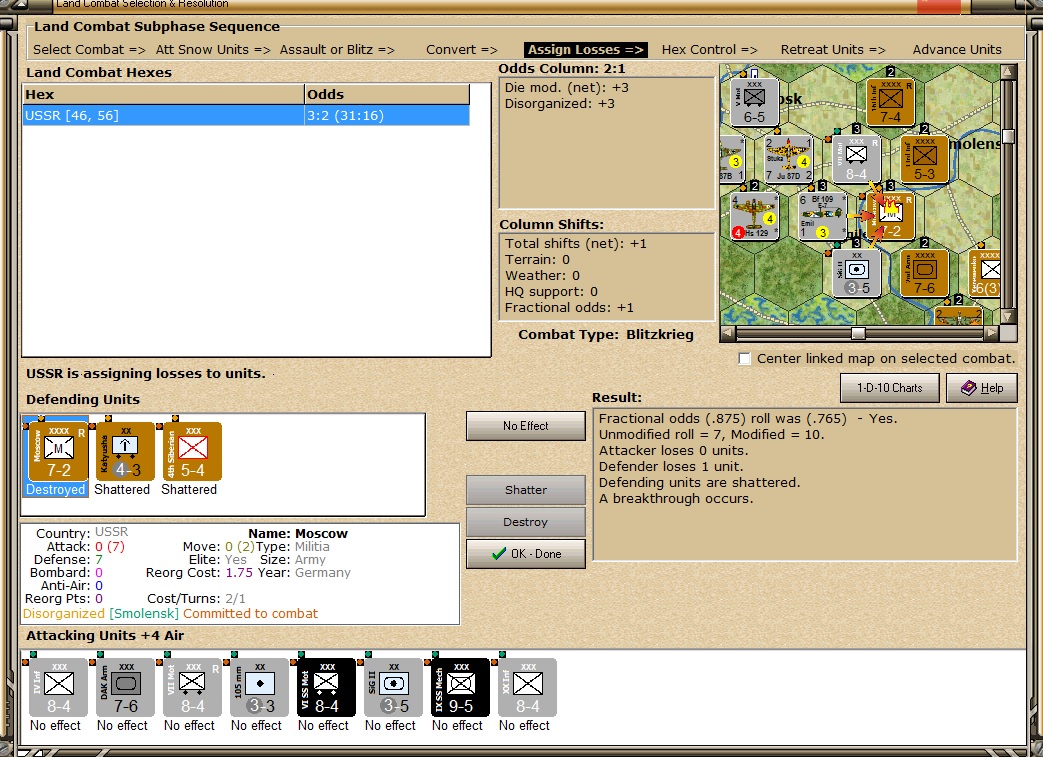
Task: Click the SiG II 3-5 counter on map
Action: [857, 273]
